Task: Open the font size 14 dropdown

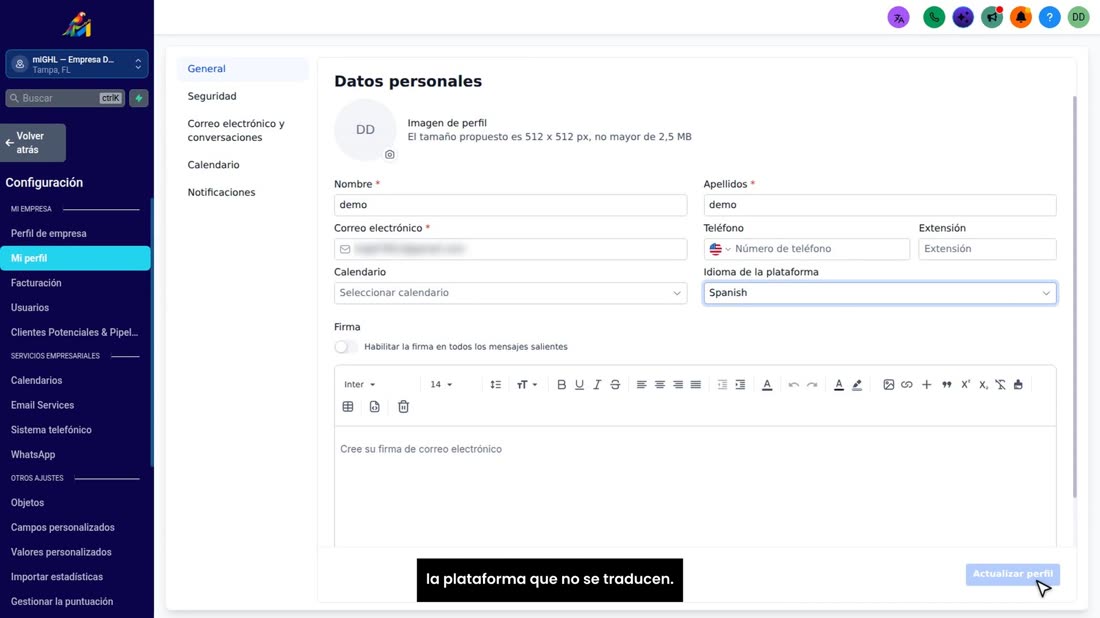Action: click(441, 384)
